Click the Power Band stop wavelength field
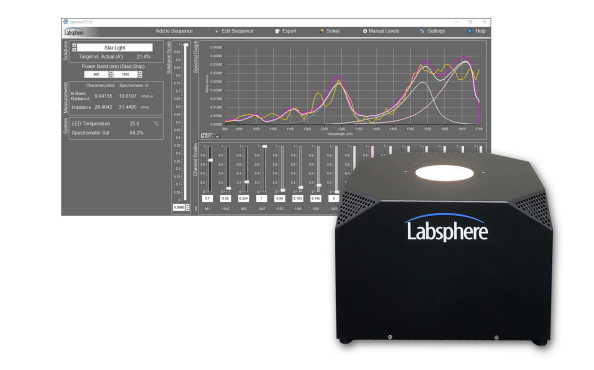Image resolution: width=594 pixels, height=370 pixels. (125, 75)
